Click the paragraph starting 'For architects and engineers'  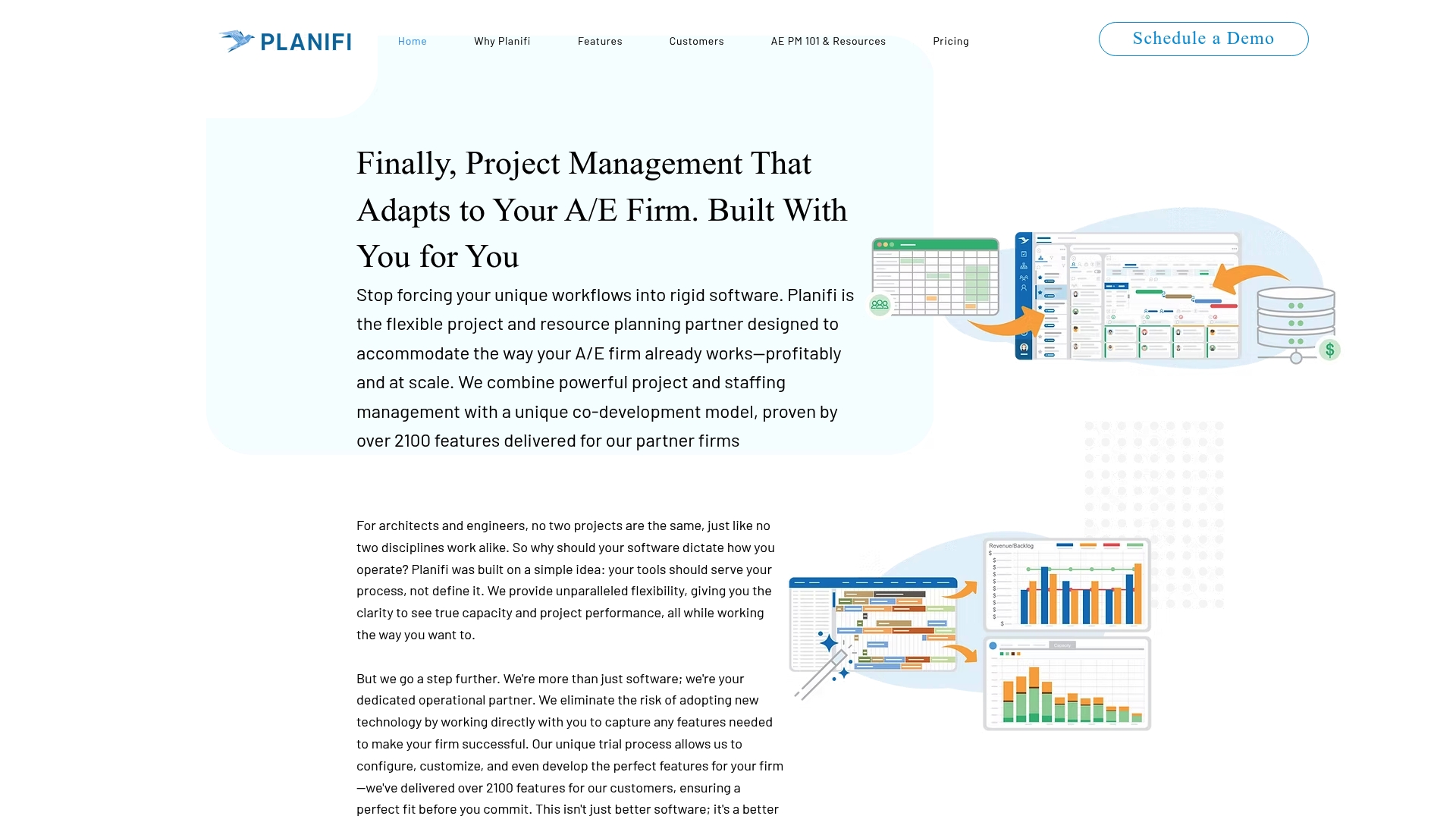pos(566,580)
